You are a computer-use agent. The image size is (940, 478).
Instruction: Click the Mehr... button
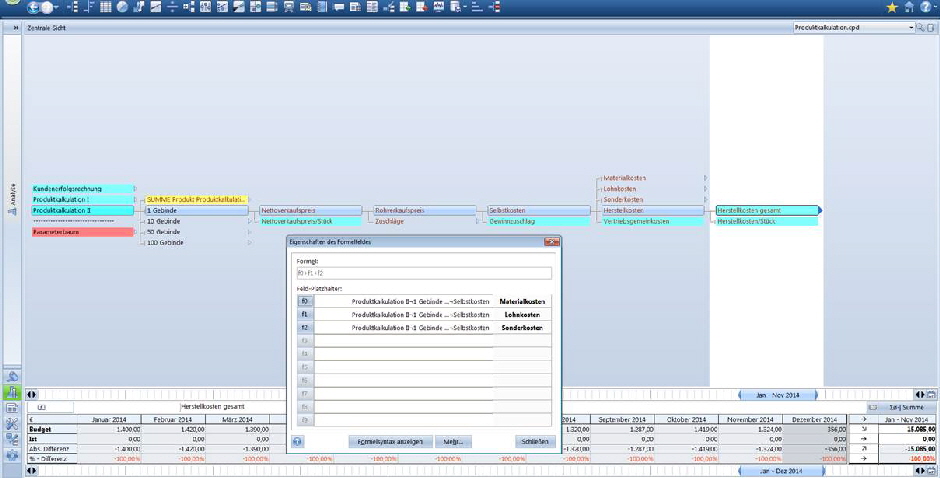coord(453,441)
